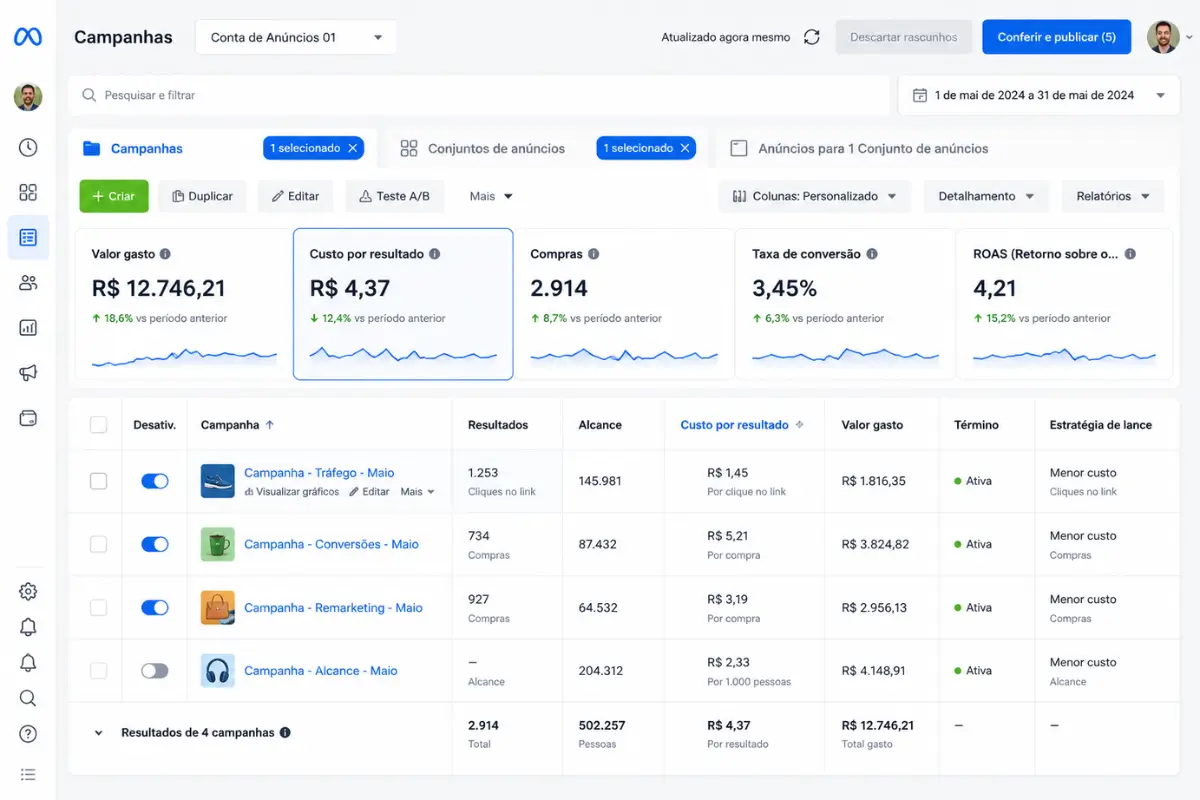Open the Colunas: Personalizado dropdown

[814, 196]
